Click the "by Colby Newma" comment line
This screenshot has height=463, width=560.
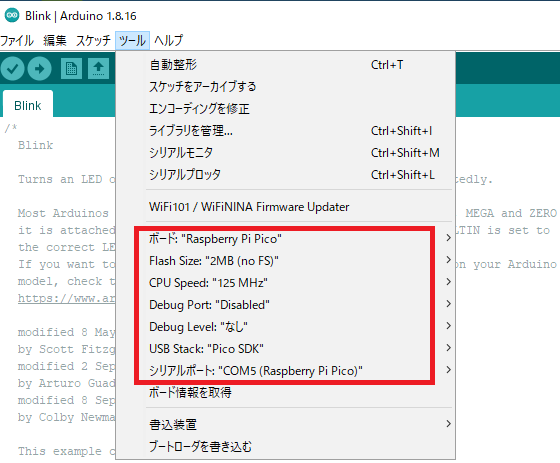[66, 417]
